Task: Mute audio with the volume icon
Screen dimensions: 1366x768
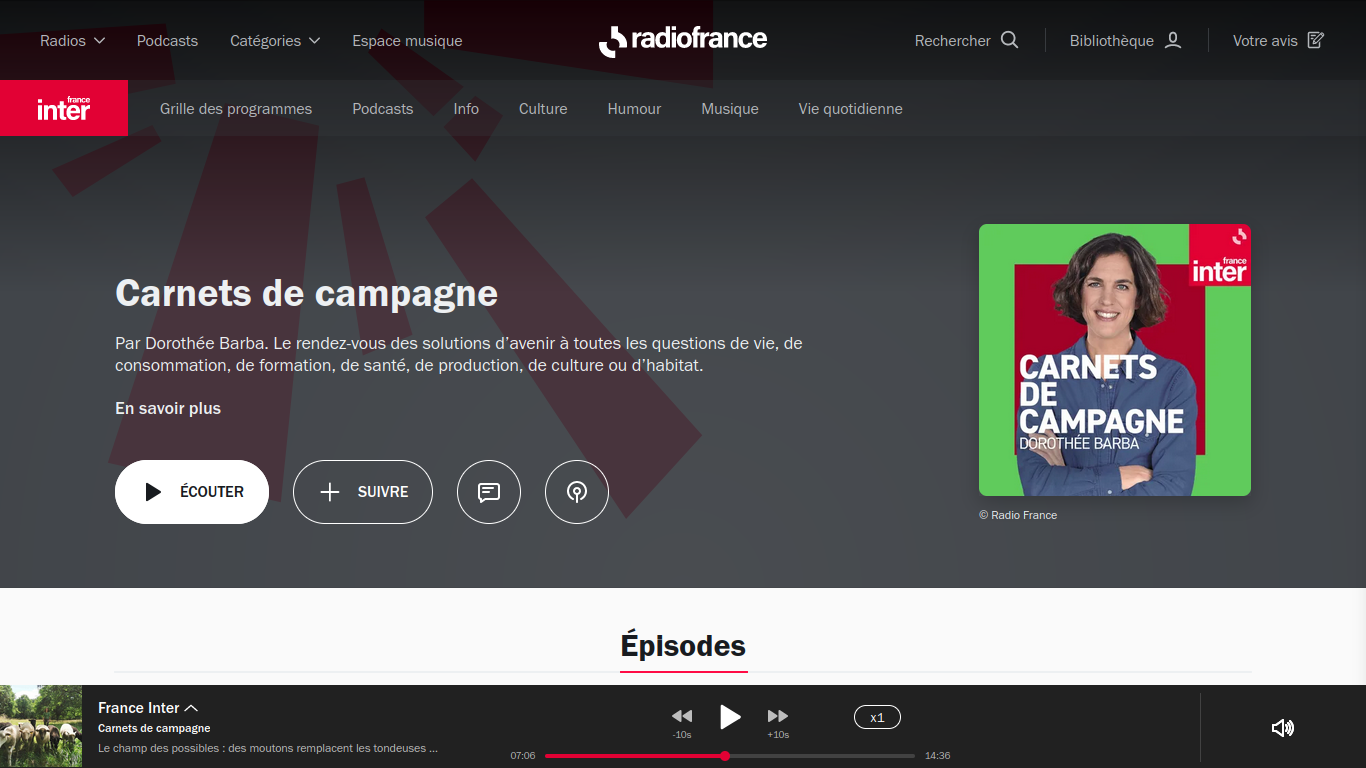Action: pos(1283,727)
